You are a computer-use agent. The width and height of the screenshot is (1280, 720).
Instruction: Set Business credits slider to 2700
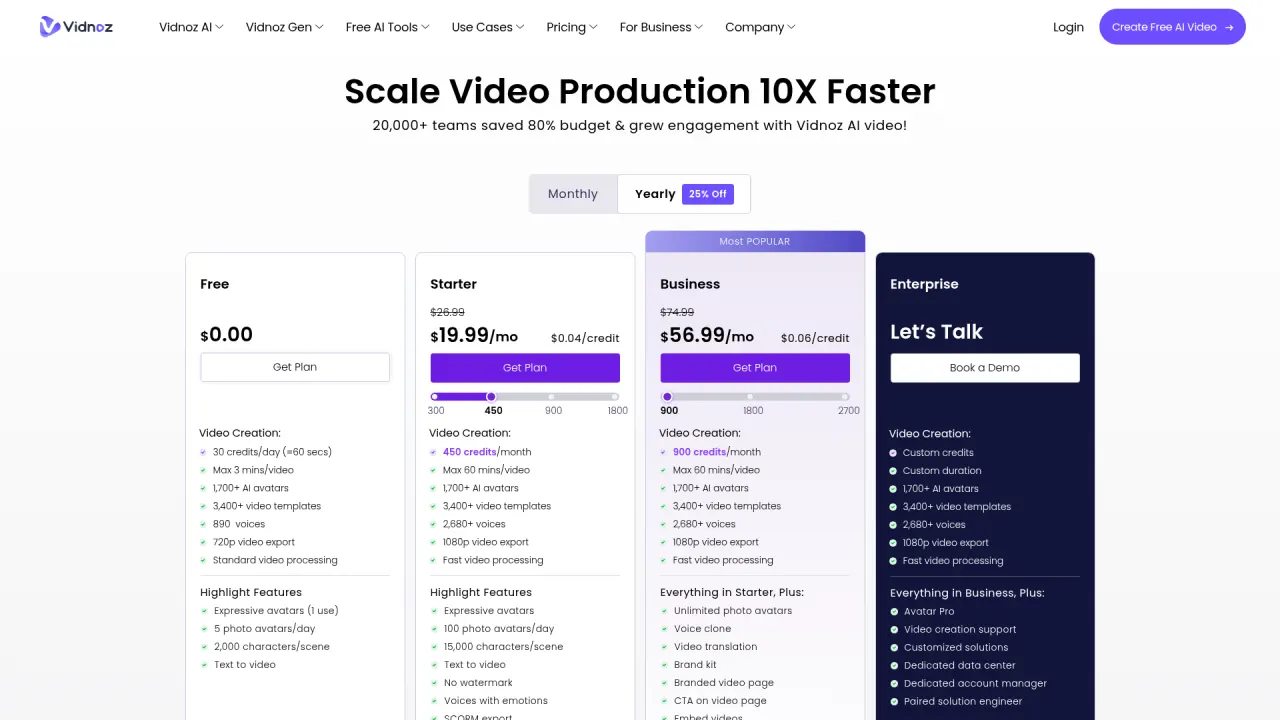tap(846, 397)
